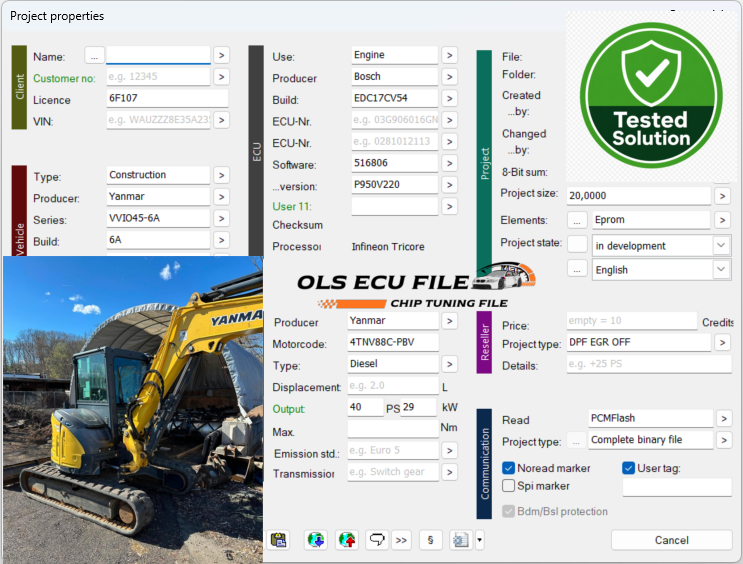This screenshot has height=564, width=743.
Task: Click the Displacement input field
Action: pos(393,386)
